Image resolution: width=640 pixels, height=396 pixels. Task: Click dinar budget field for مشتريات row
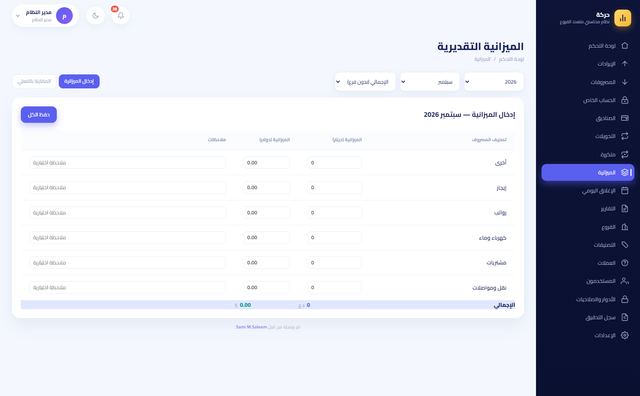click(x=334, y=263)
